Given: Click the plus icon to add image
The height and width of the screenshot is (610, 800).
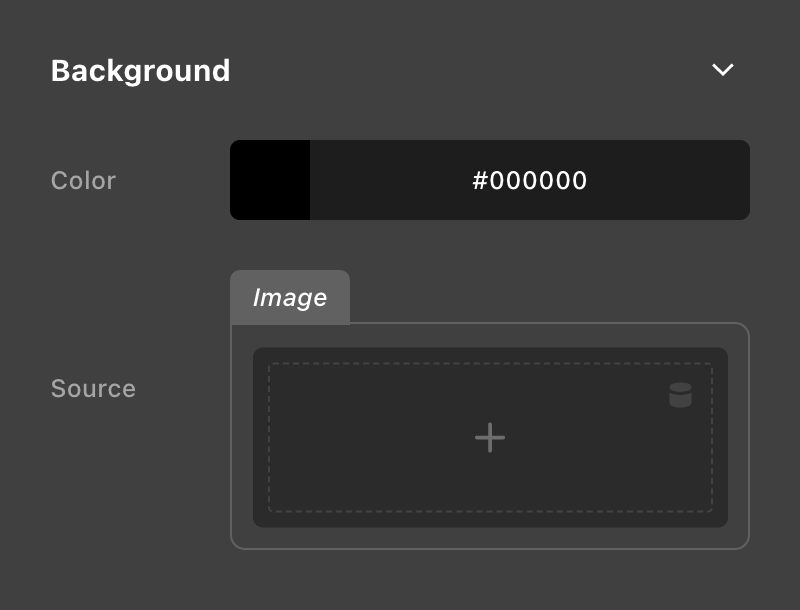Looking at the screenshot, I should [x=490, y=437].
